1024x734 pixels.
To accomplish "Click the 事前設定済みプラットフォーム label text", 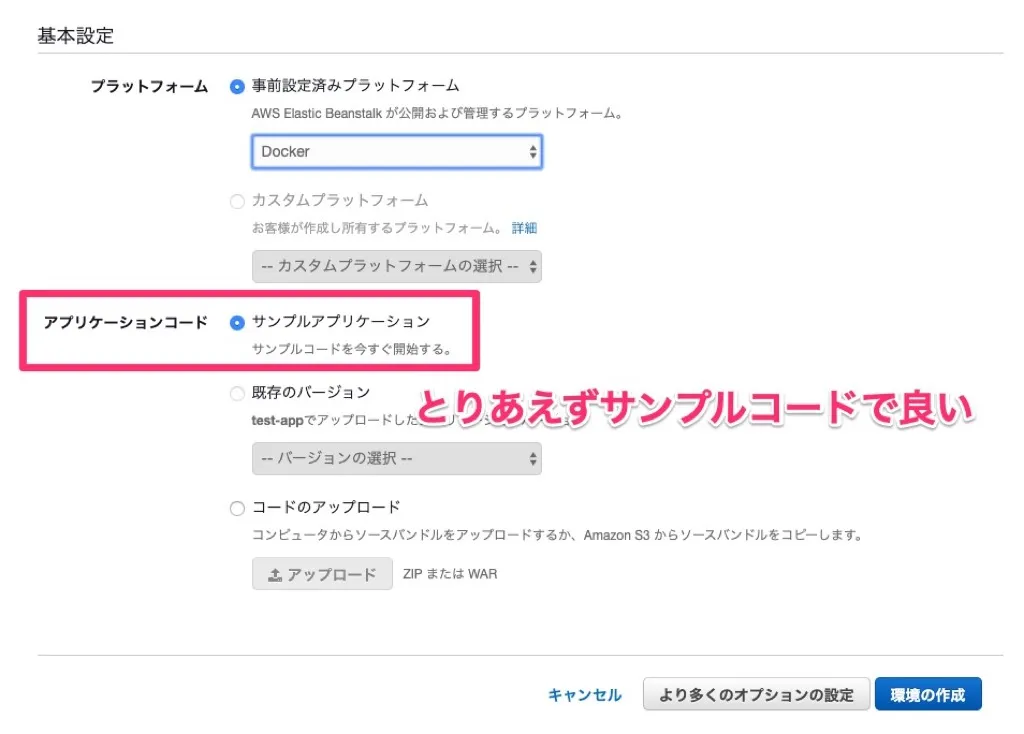I will 355,86.
